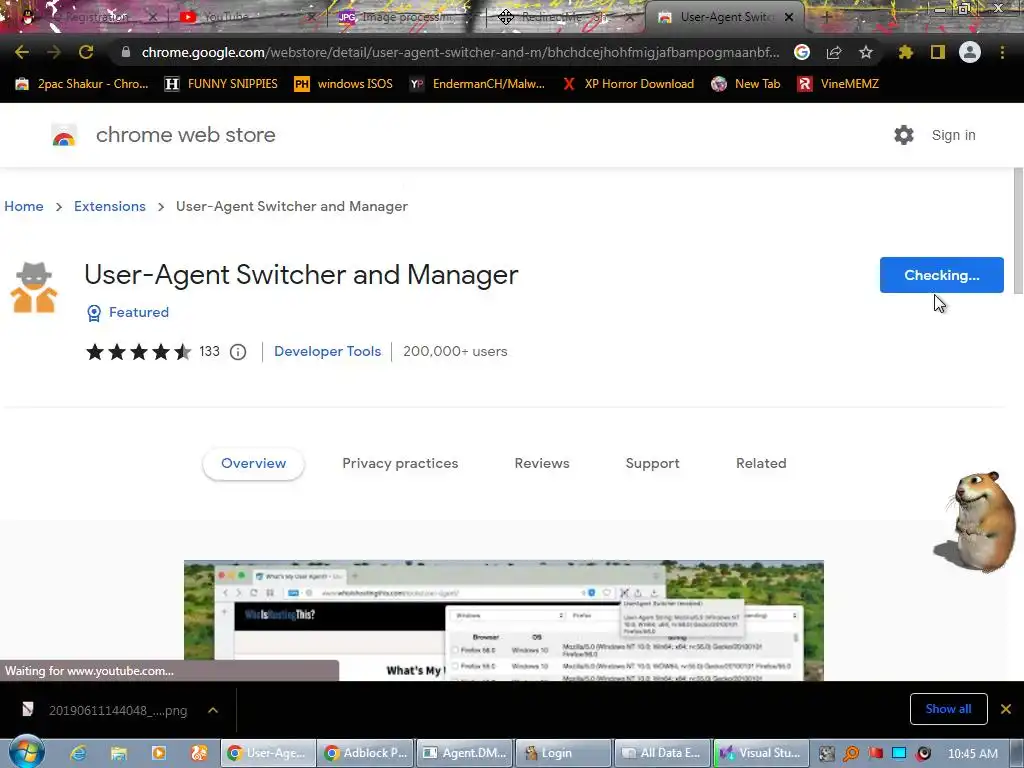The image size is (1024, 768).
Task: Switch to the Login taskbar window
Action: pos(564,753)
